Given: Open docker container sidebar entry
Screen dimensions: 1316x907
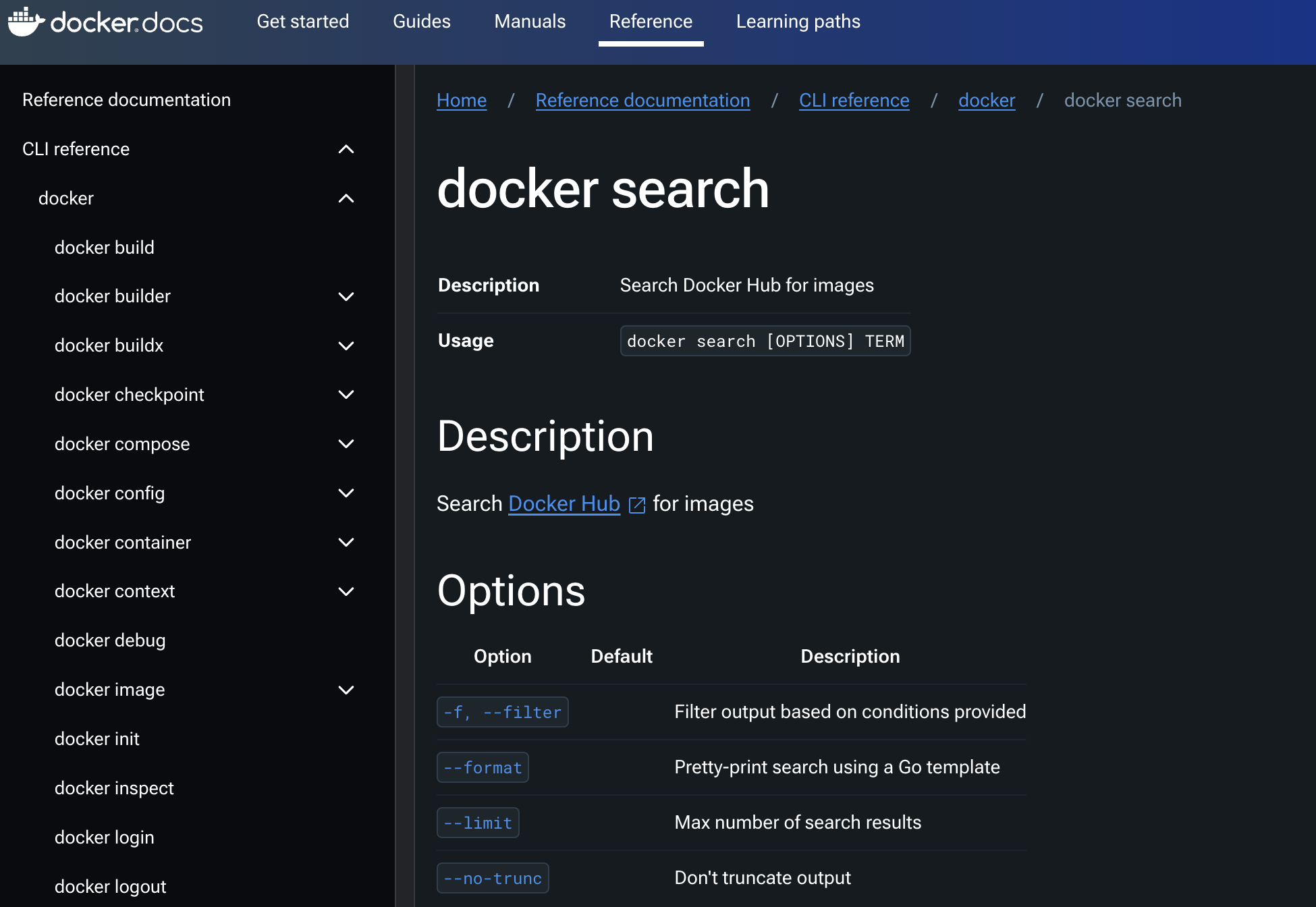Looking at the screenshot, I should 123,543.
